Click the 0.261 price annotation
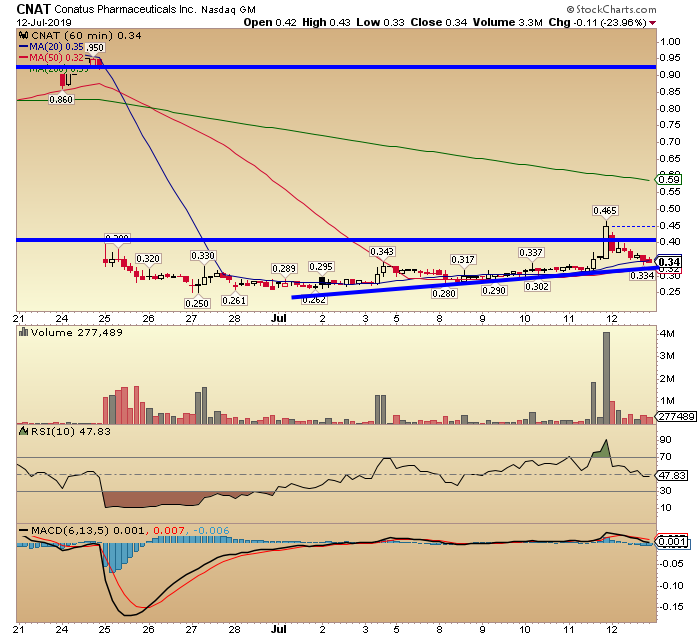 pos(234,301)
